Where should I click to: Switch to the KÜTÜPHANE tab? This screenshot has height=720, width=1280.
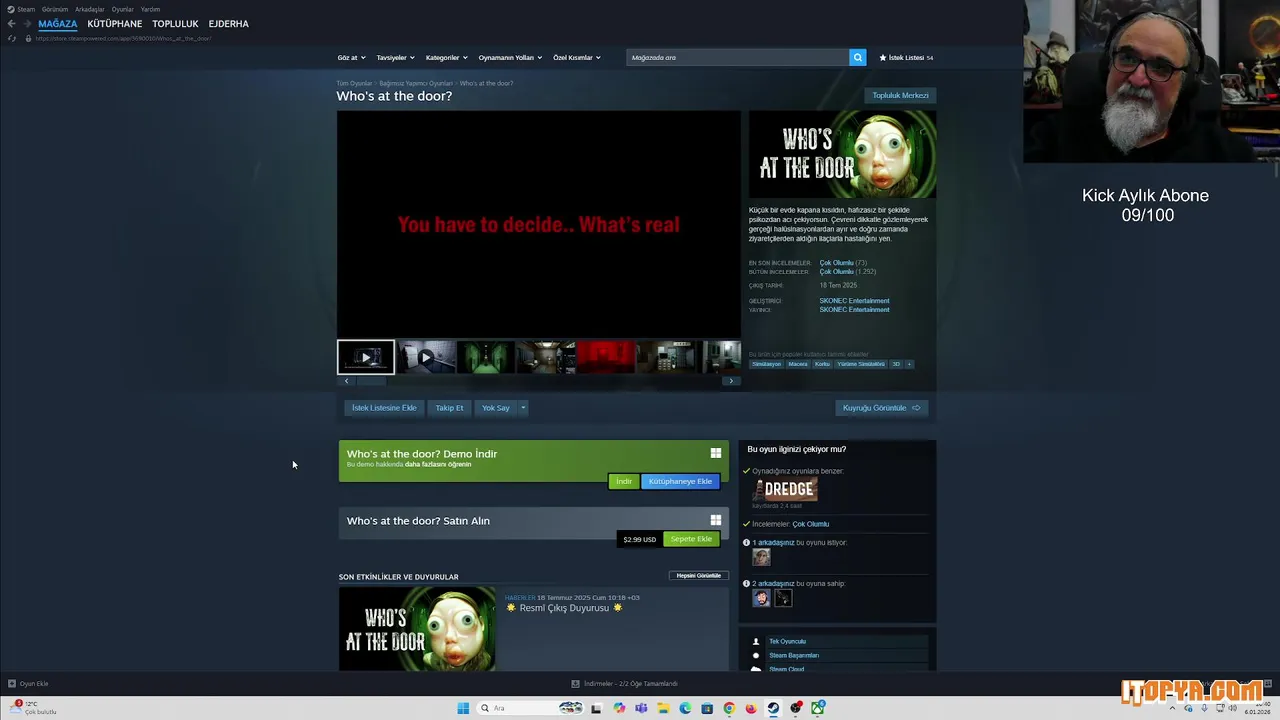pos(115,24)
